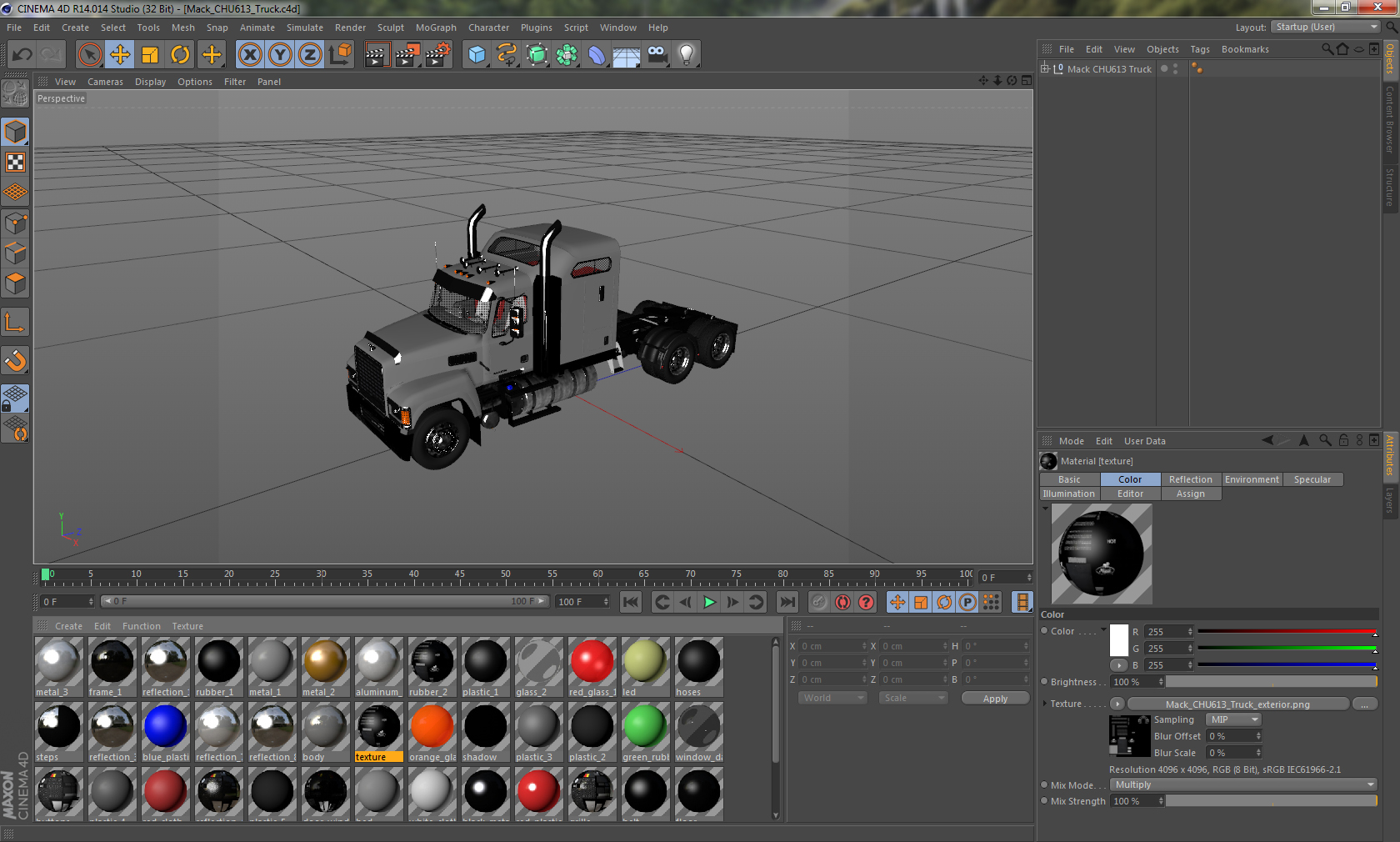Render the active view
The image size is (1400, 842).
(x=377, y=55)
